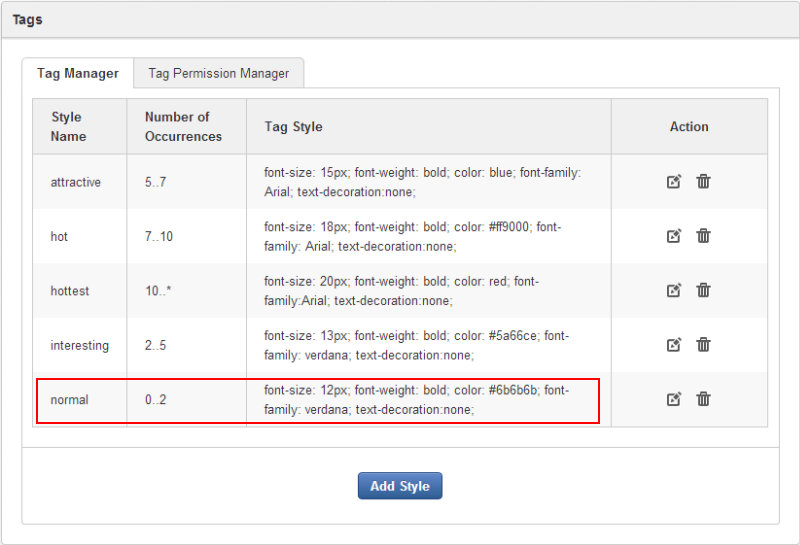
Task: Switch to Tag Permission Manager tab
Action: (218, 73)
